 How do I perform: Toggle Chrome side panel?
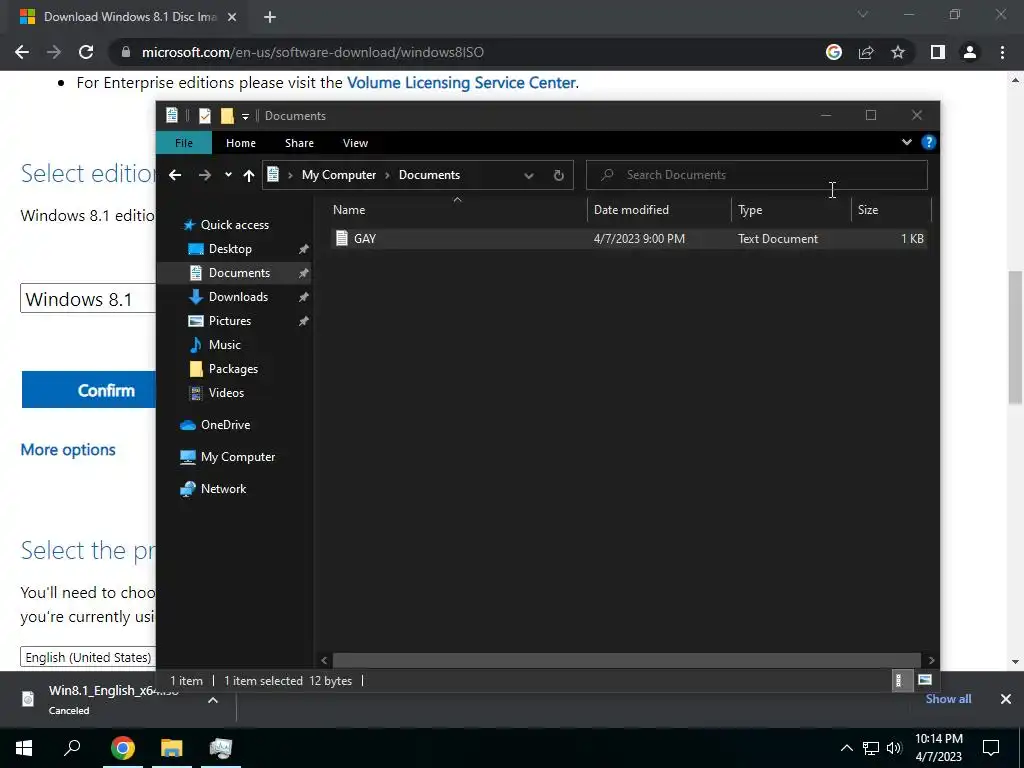(x=937, y=52)
